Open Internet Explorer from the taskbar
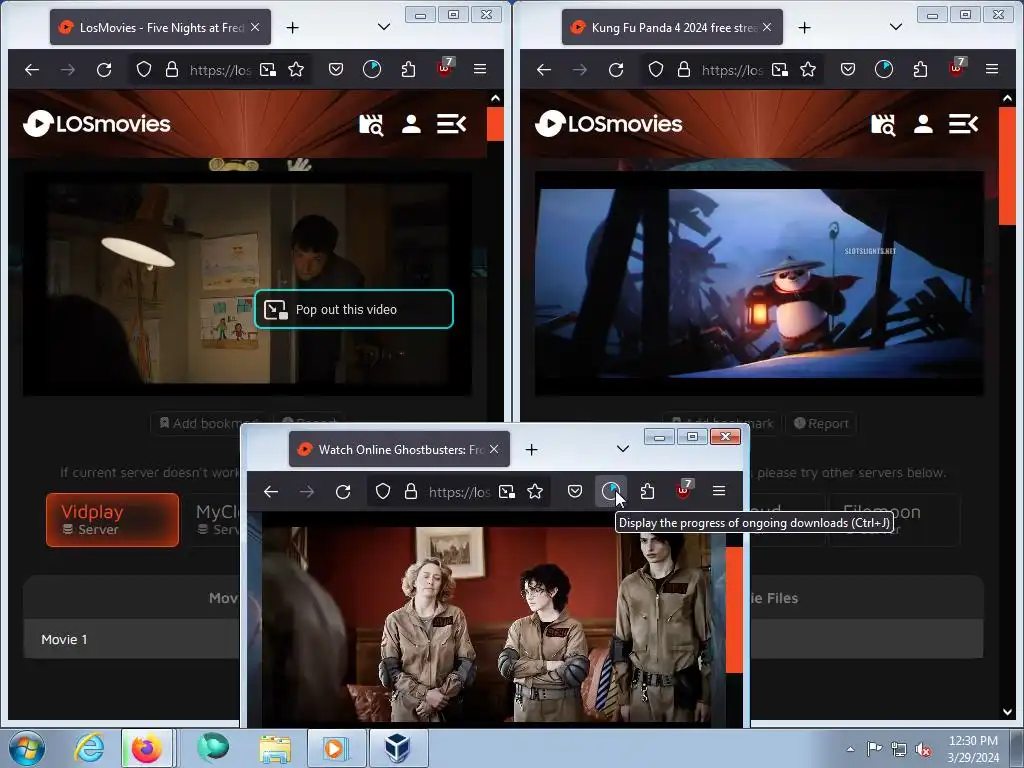 pyautogui.click(x=89, y=748)
